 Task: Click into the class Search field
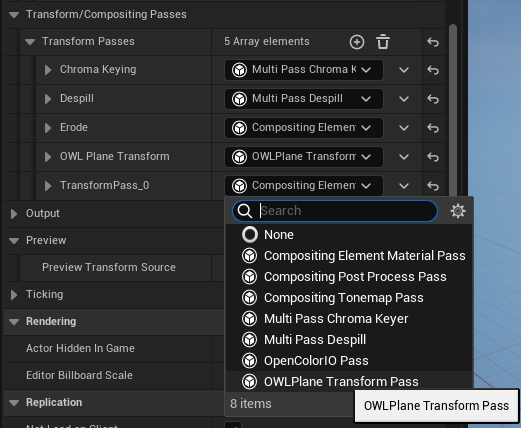[335, 211]
